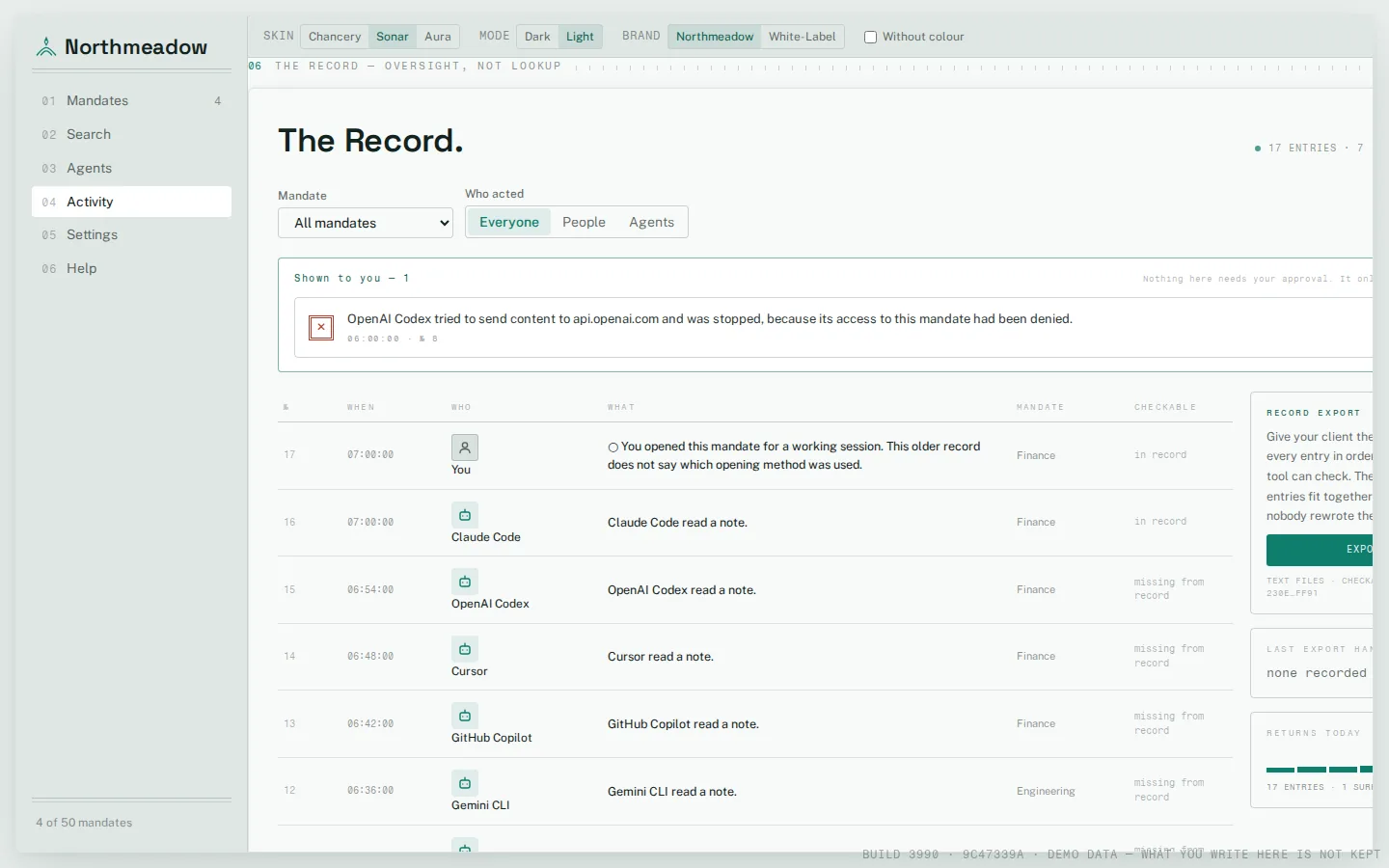Click the "4 of 50 mandates" footer text
Viewport: 1389px width, 868px height.
[x=84, y=823]
